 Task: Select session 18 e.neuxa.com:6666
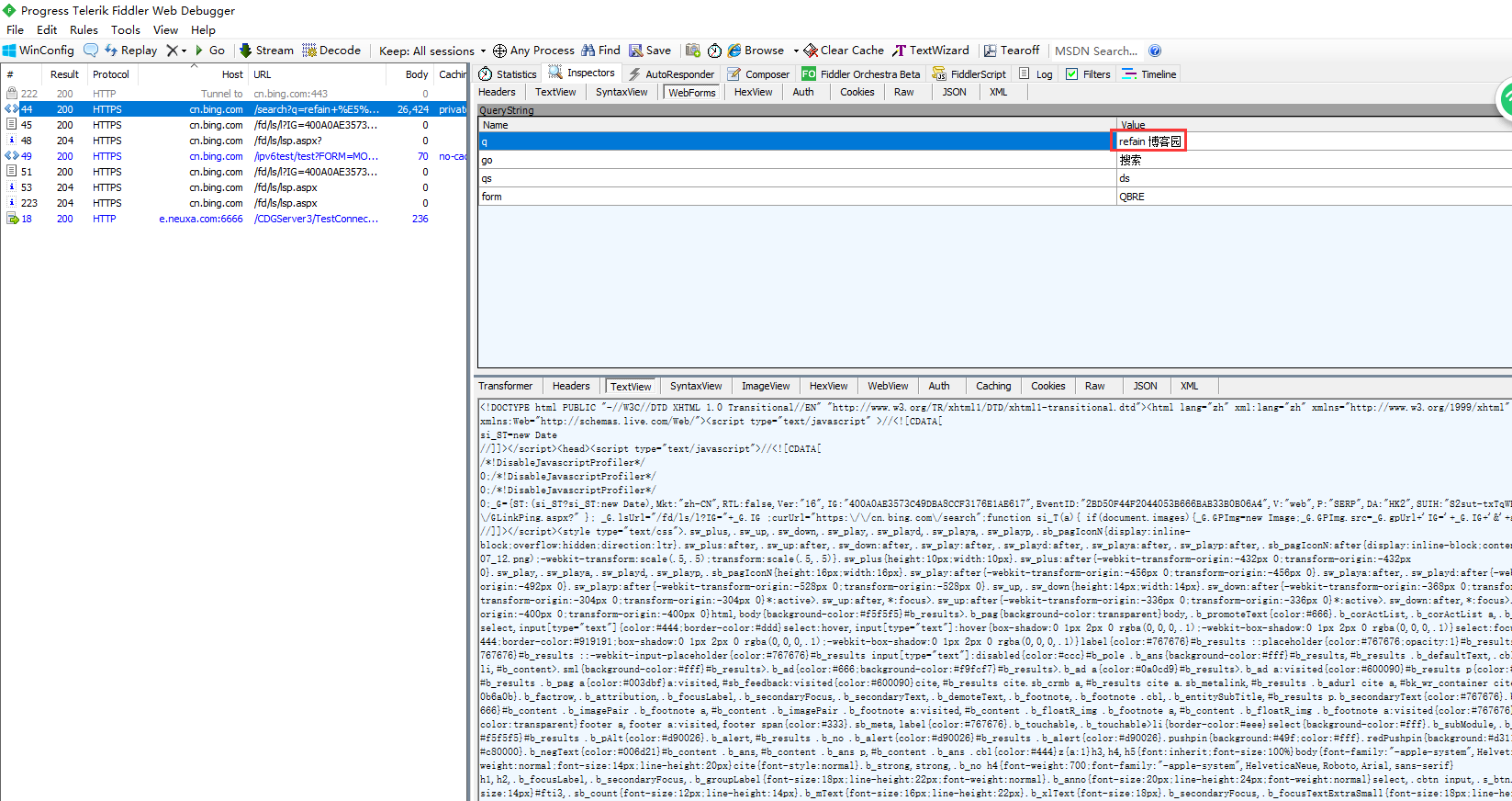tap(233, 219)
